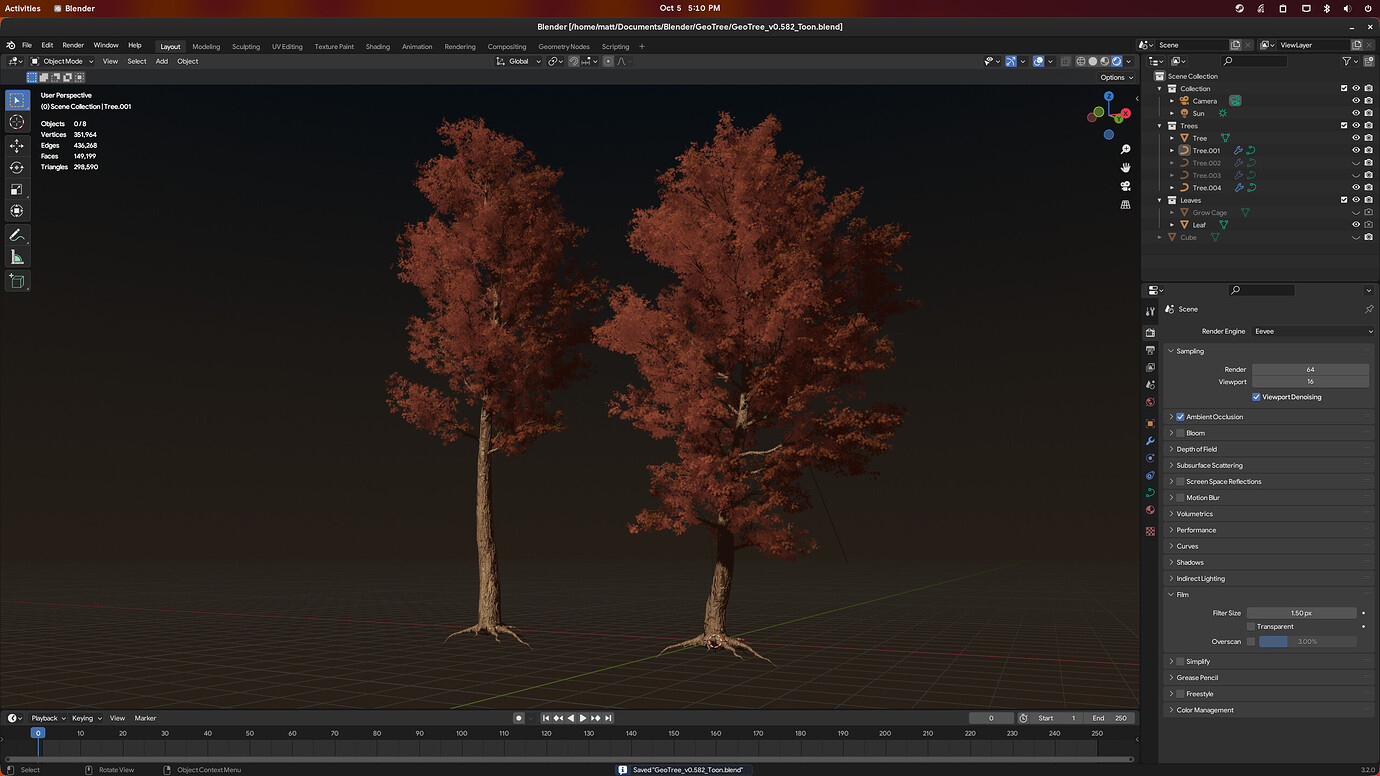This screenshot has height=776, width=1380.
Task: Enable the Bloom checkbox
Action: 1180,433
